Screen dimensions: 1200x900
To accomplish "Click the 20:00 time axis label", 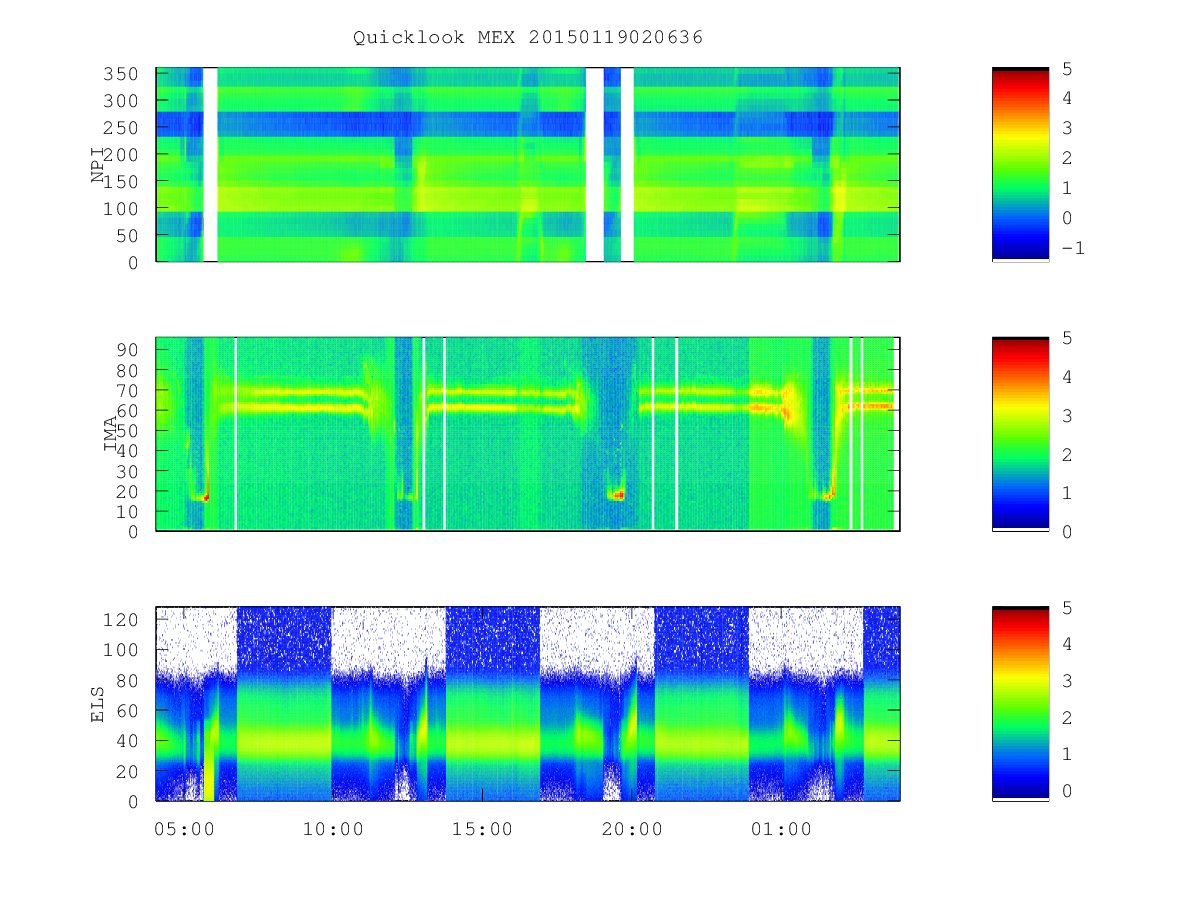I will pyautogui.click(x=631, y=830).
